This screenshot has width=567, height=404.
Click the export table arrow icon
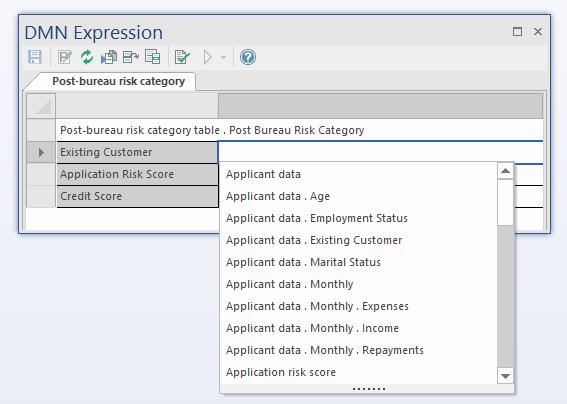pyautogui.click(x=131, y=57)
